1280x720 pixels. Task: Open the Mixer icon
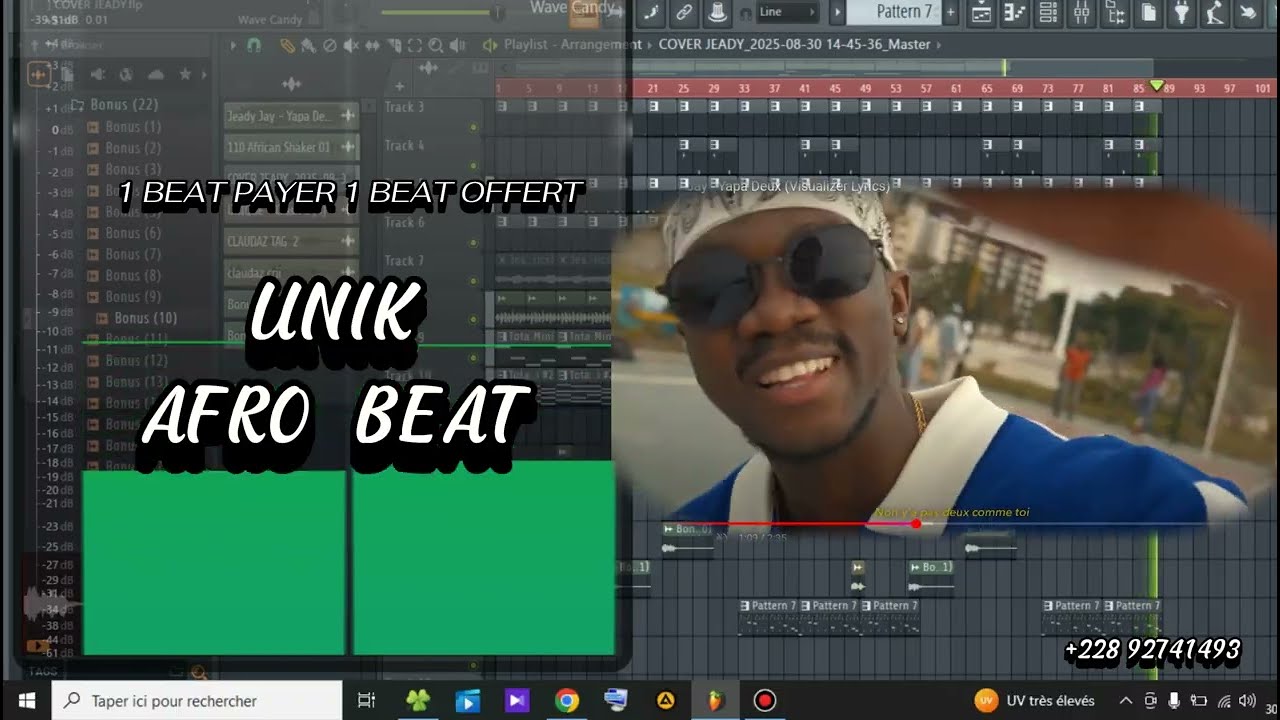1082,12
